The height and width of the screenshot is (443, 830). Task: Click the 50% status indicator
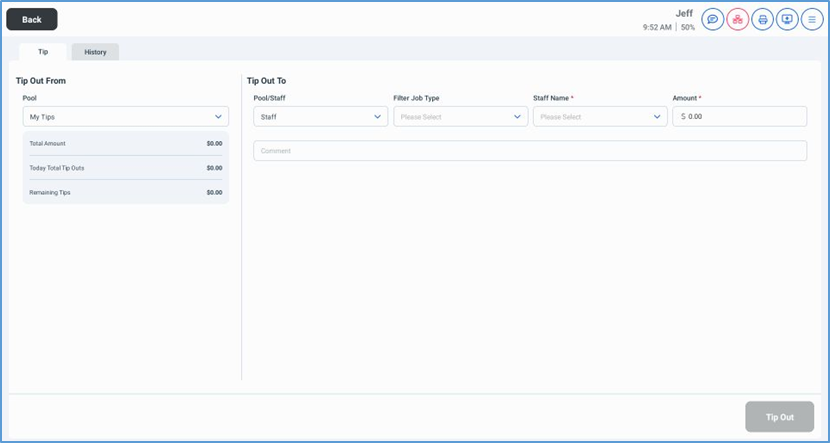pos(688,28)
